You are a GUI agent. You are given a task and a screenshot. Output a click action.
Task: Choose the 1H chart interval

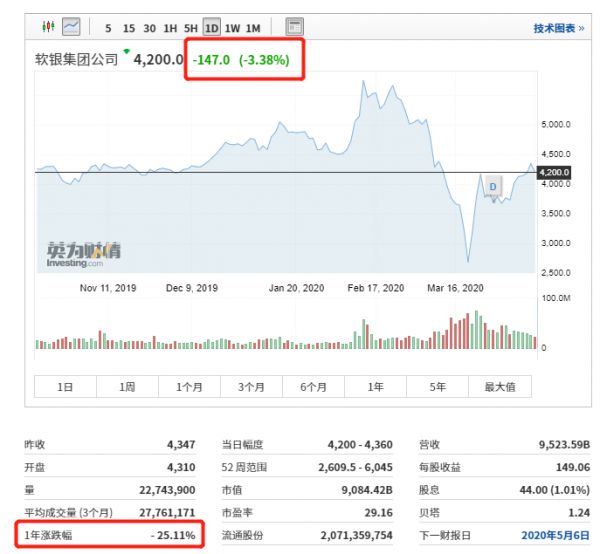[170, 28]
